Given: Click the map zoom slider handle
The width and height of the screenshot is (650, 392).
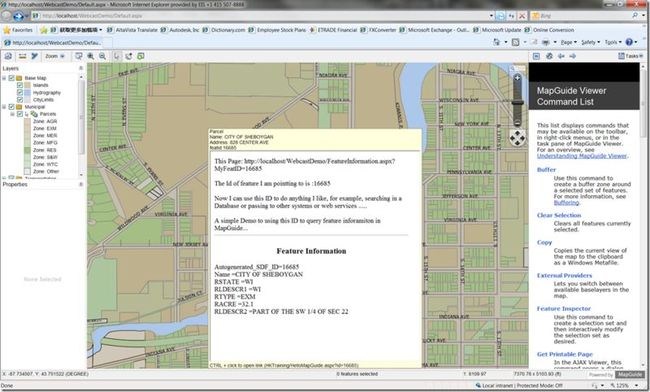Looking at the screenshot, I should pyautogui.click(x=517, y=101).
